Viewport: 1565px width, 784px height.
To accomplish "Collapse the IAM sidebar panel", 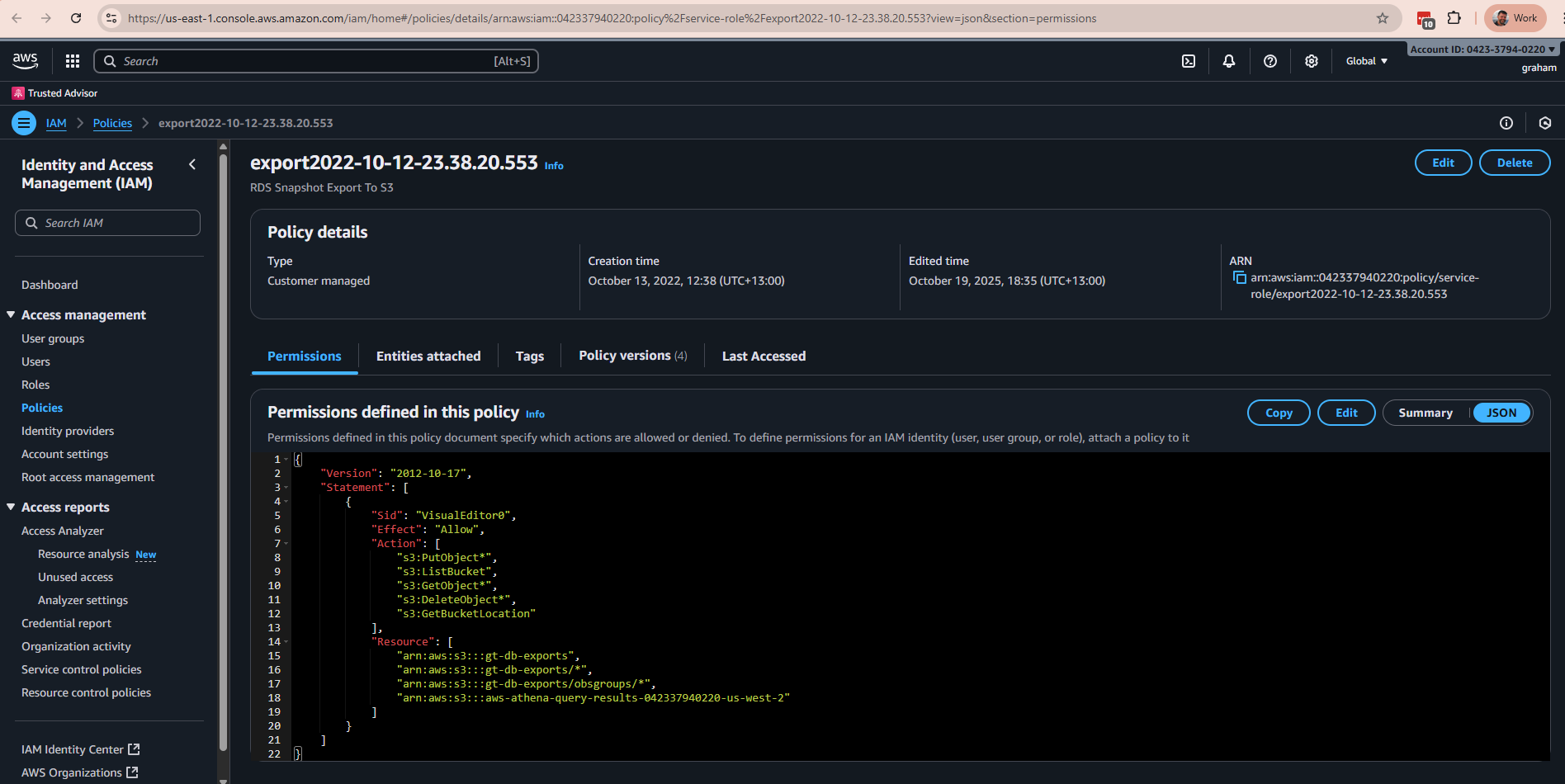I will point(192,164).
